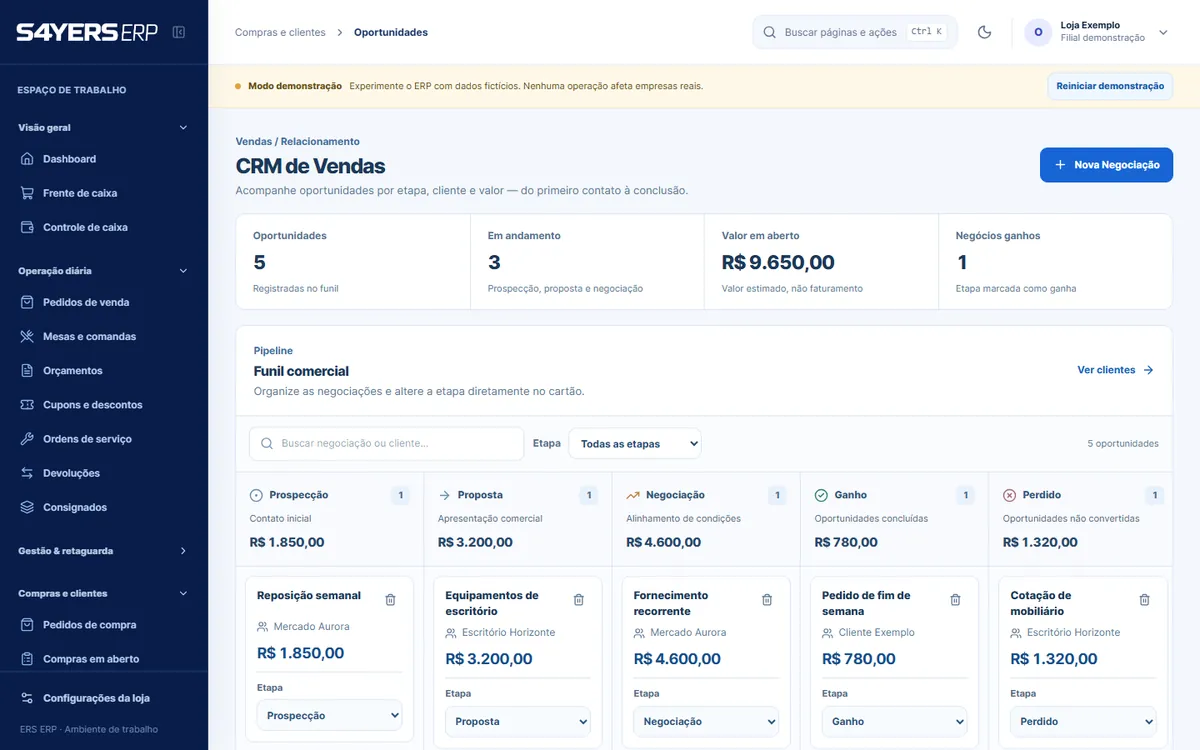Click the Frente de caixa cart icon

click(27, 193)
